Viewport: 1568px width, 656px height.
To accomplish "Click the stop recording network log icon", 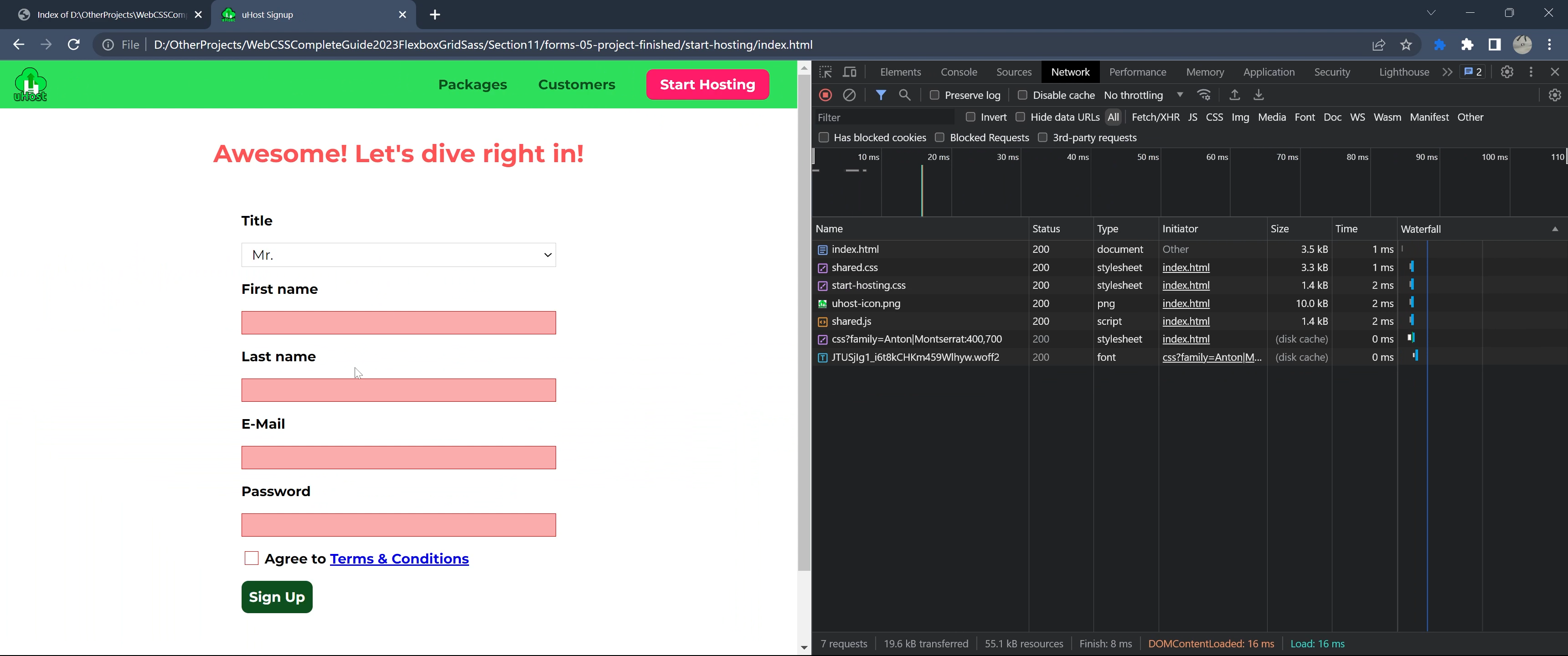I will (825, 95).
